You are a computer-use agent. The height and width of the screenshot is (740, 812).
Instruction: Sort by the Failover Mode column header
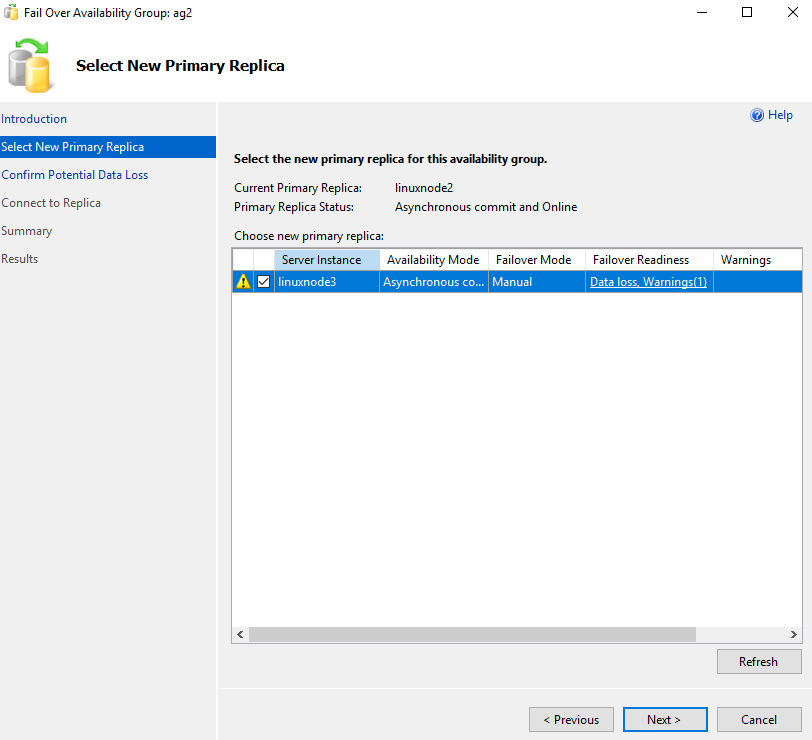536,260
